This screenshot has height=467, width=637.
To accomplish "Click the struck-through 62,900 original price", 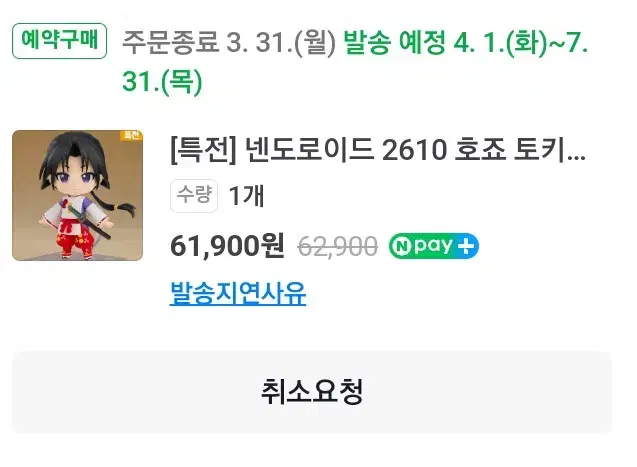I will point(338,246).
